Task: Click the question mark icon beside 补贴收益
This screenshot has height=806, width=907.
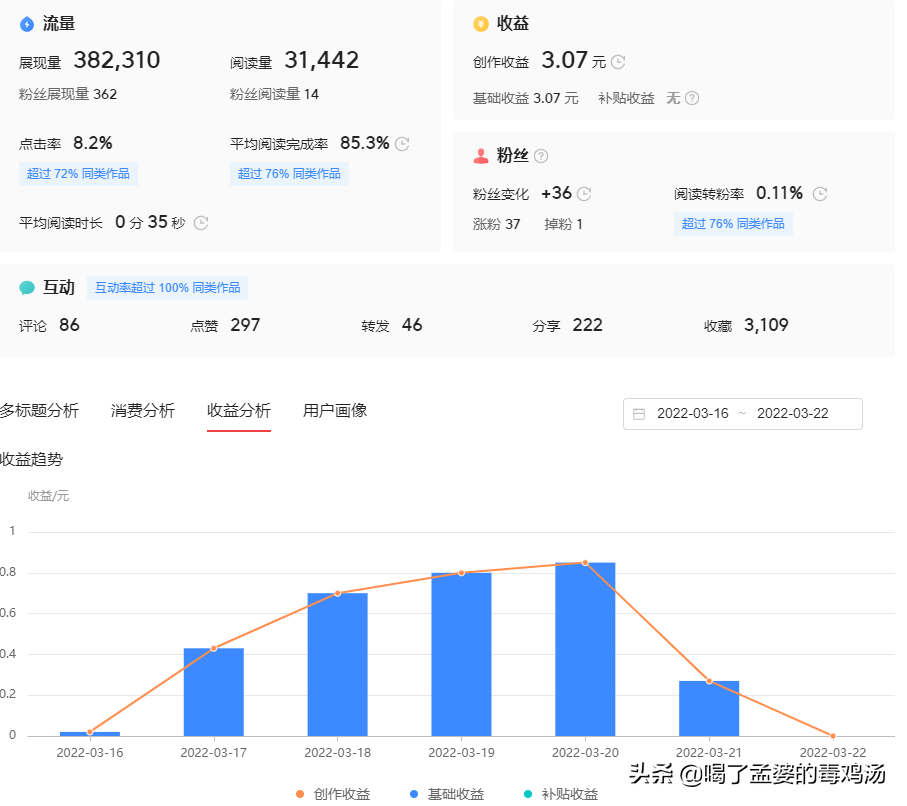Action: point(692,98)
